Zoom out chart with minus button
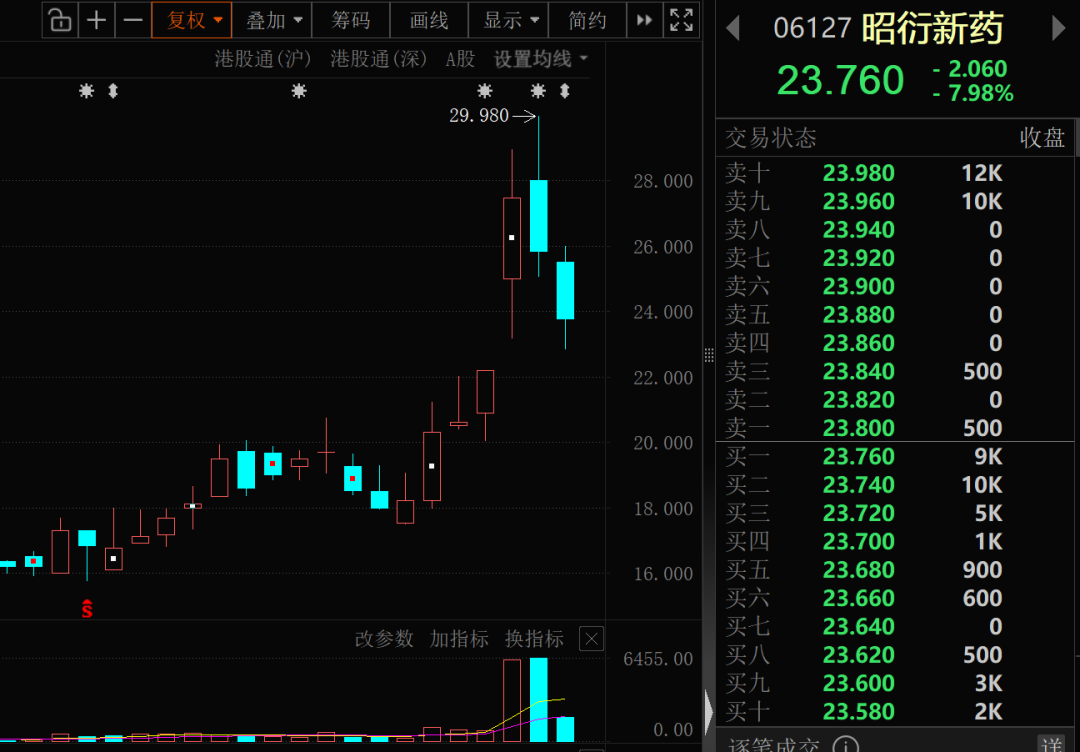Viewport: 1080px width, 752px height. pos(133,20)
